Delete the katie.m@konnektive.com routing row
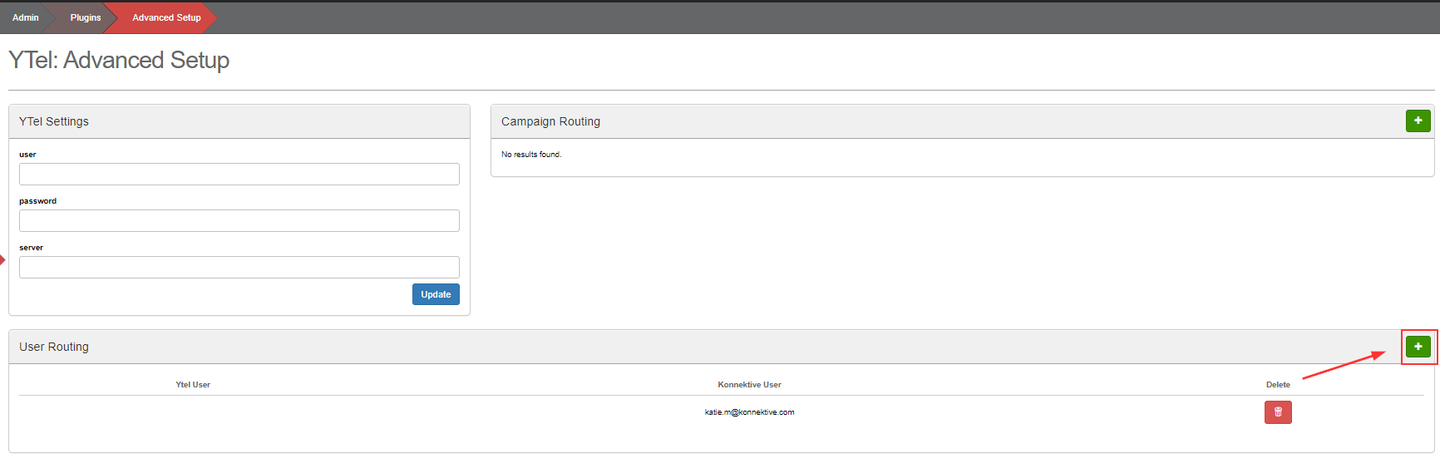The image size is (1440, 463). click(x=1277, y=412)
